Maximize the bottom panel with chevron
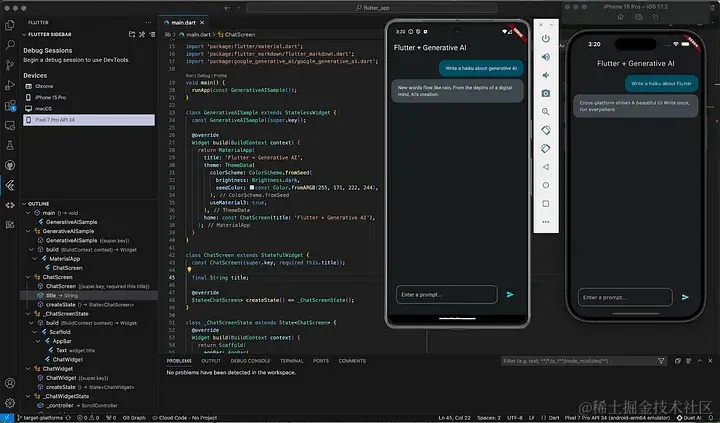The image size is (720, 423). pos(699,361)
